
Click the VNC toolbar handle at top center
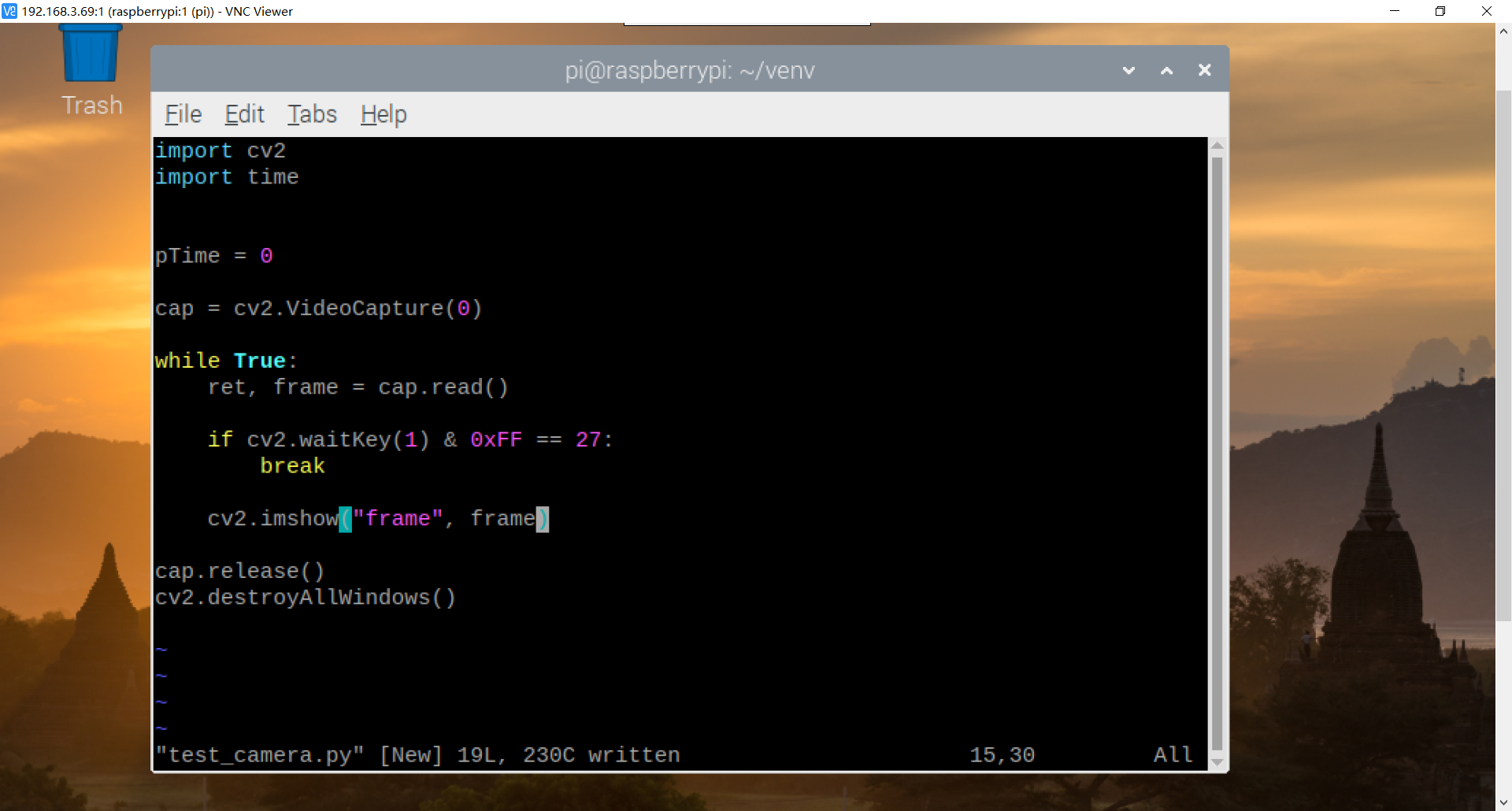tap(747, 24)
